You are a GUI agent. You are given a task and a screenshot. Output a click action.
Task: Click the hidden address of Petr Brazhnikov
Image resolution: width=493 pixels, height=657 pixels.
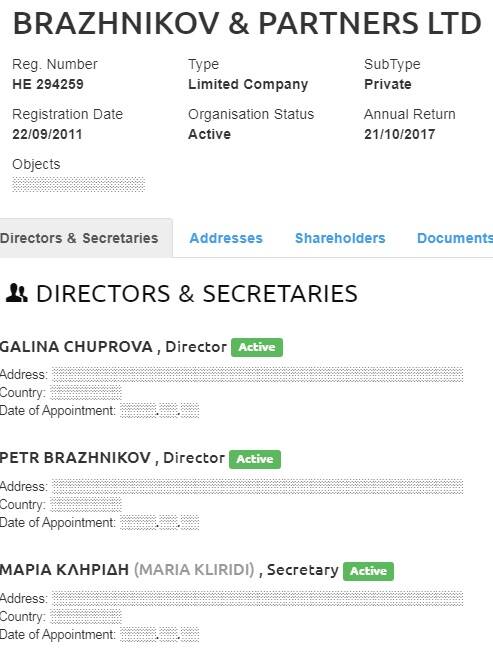(x=258, y=486)
